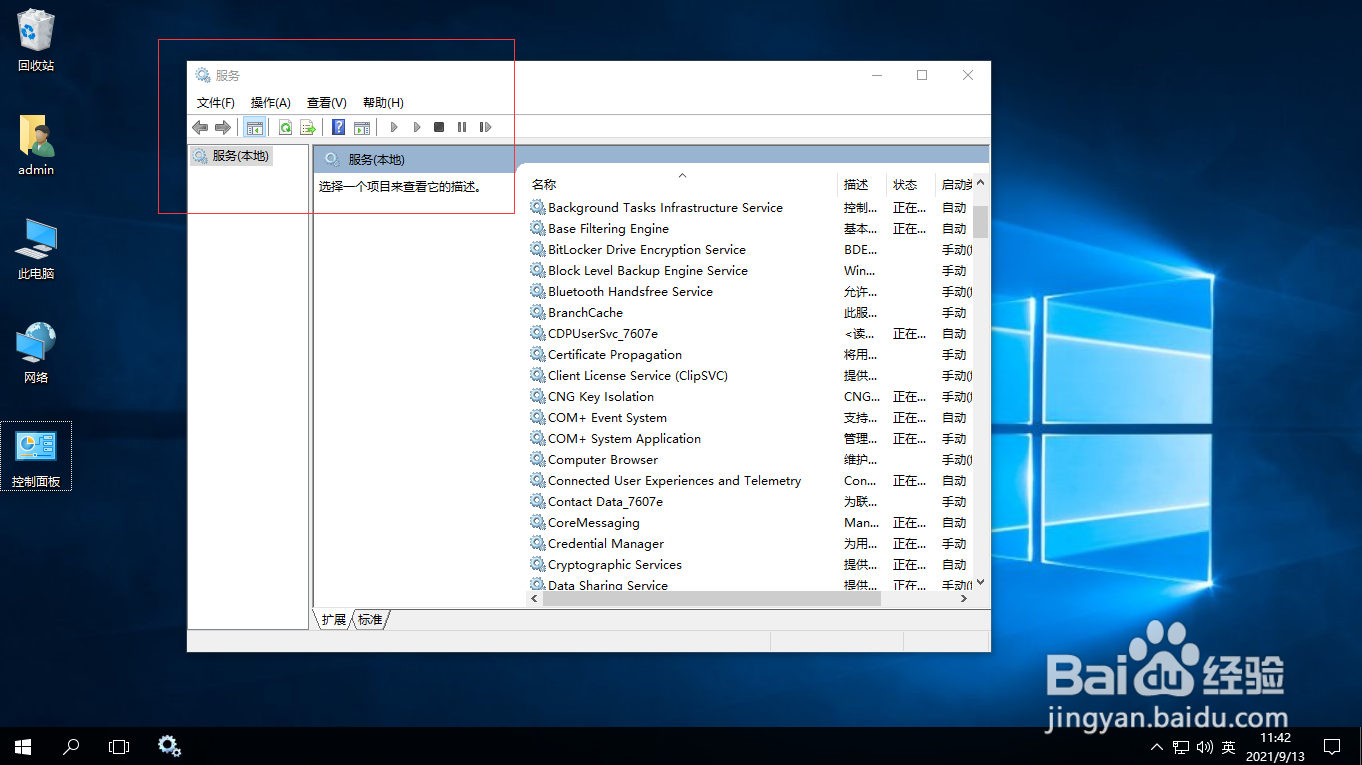The width and height of the screenshot is (1362, 765).
Task: Select Client License Service (ClipSVC) row
Action: click(750, 375)
